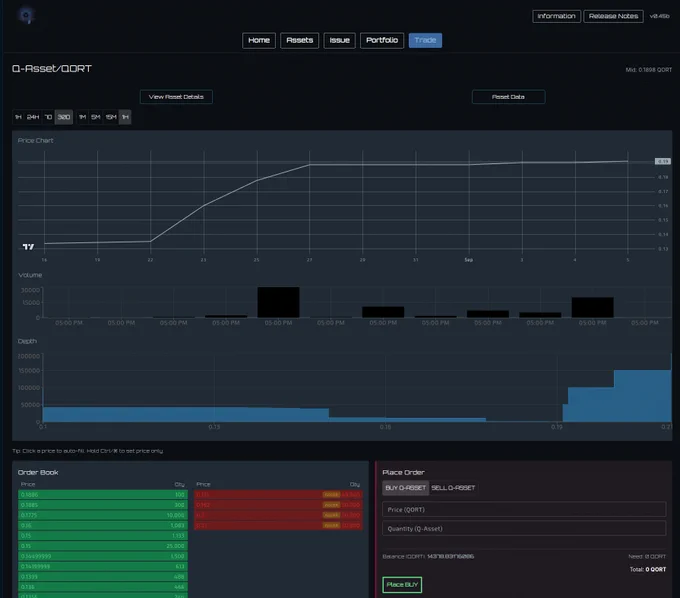This screenshot has width=680, height=598.
Task: Set the candle interval to 5M
Action: [x=96, y=117]
